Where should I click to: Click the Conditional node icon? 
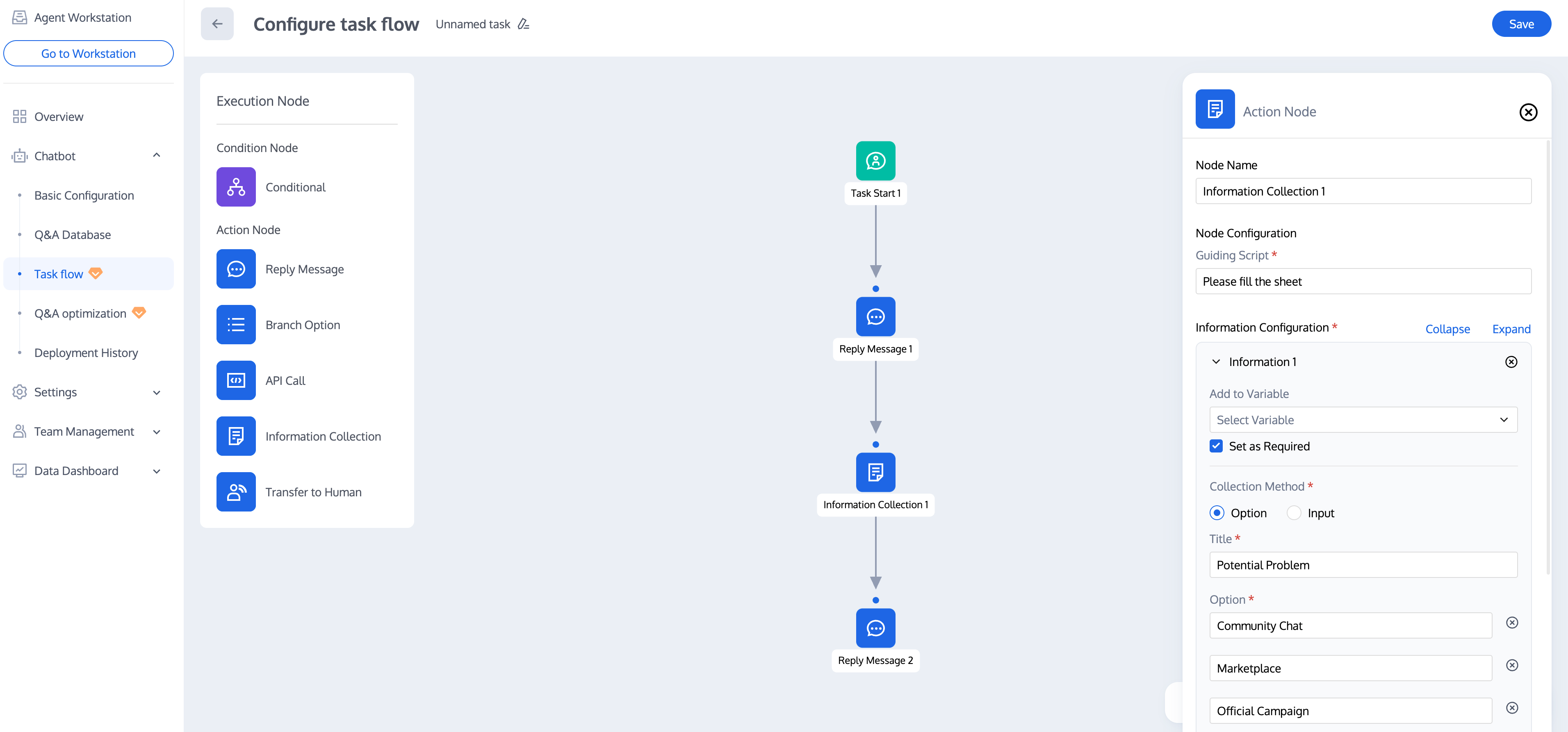[x=235, y=187]
